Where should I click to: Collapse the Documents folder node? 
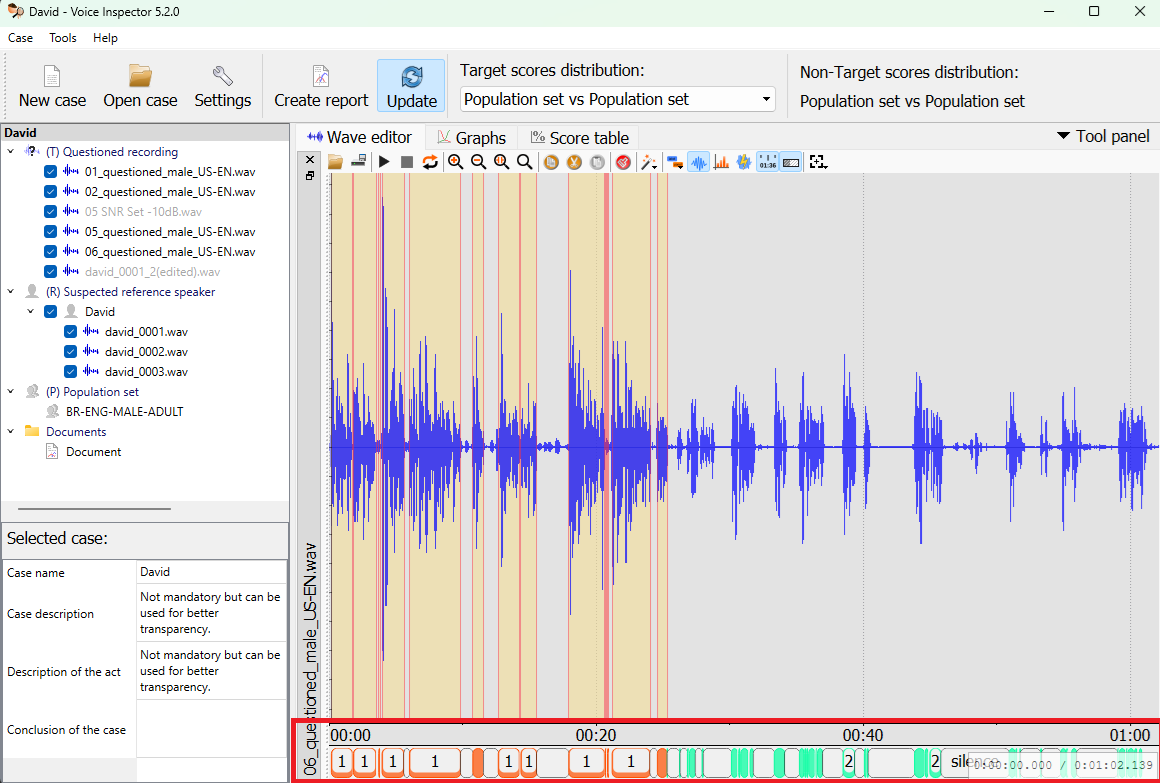10,431
